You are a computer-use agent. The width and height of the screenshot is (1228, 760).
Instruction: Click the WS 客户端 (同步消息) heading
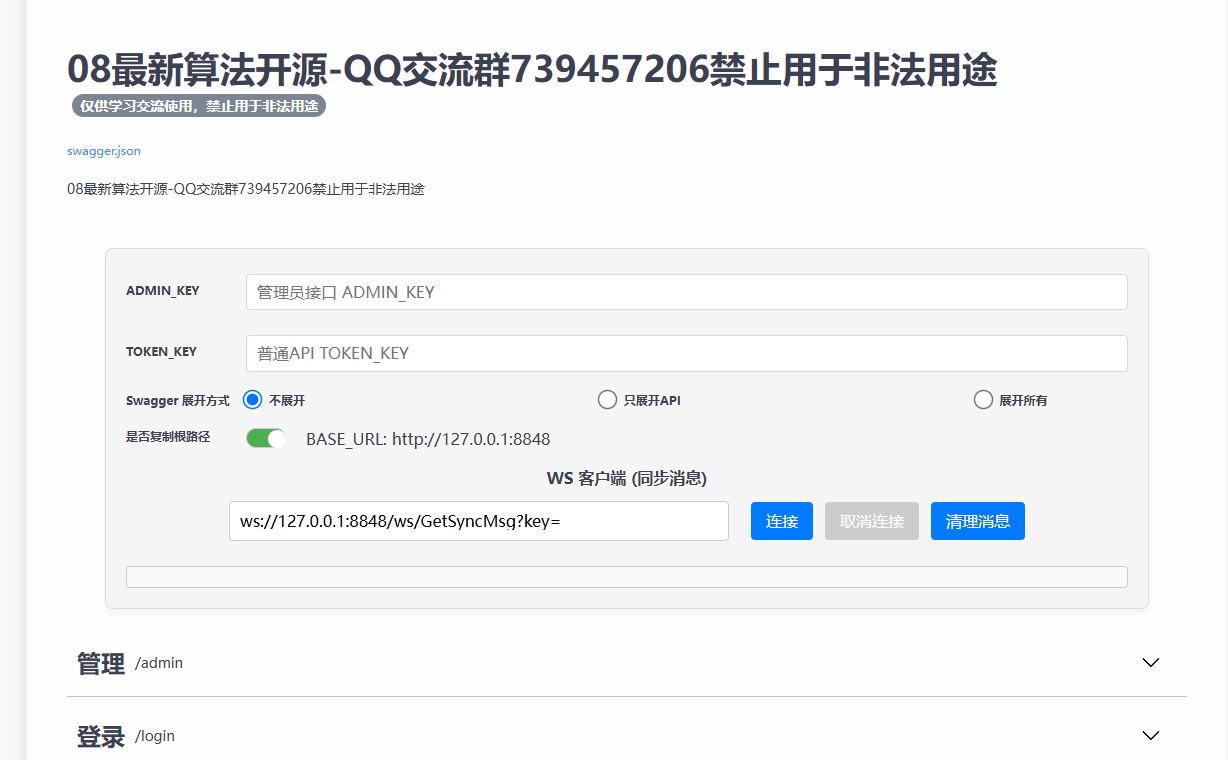(x=627, y=478)
